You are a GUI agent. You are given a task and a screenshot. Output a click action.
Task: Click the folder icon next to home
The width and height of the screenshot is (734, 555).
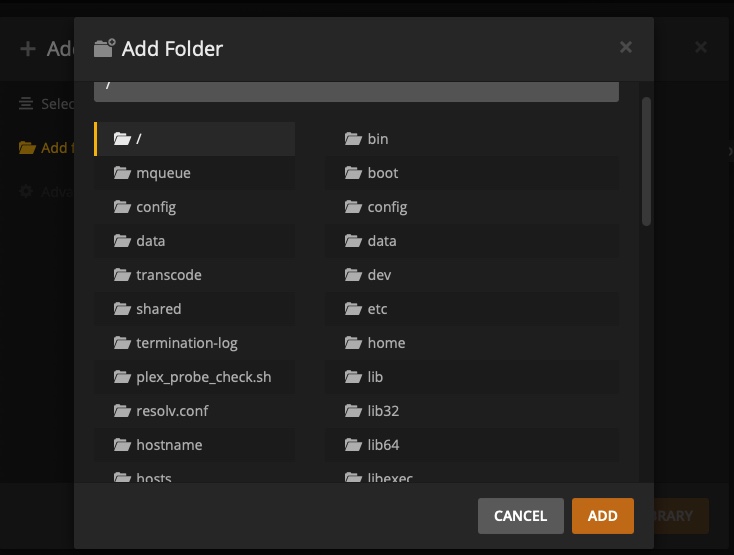coord(353,343)
